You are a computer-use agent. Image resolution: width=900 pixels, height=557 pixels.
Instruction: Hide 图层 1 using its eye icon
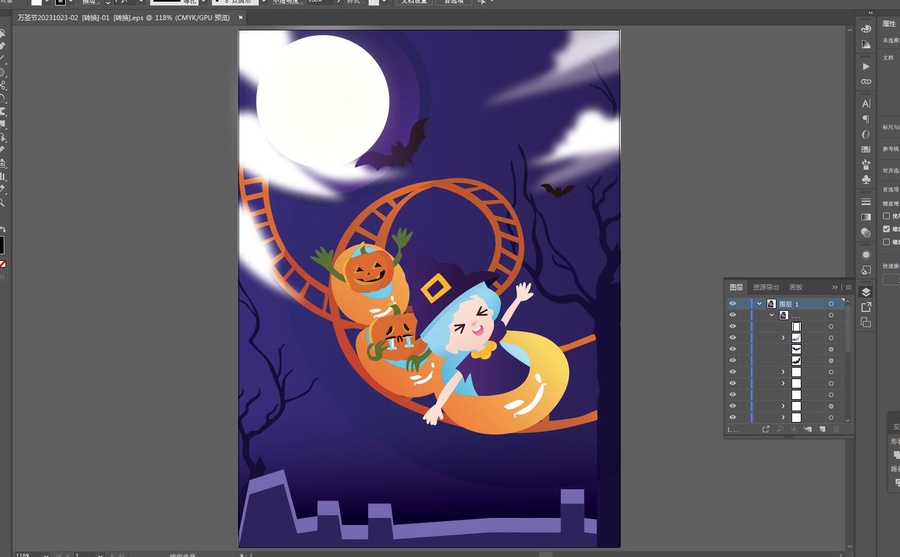tap(732, 304)
